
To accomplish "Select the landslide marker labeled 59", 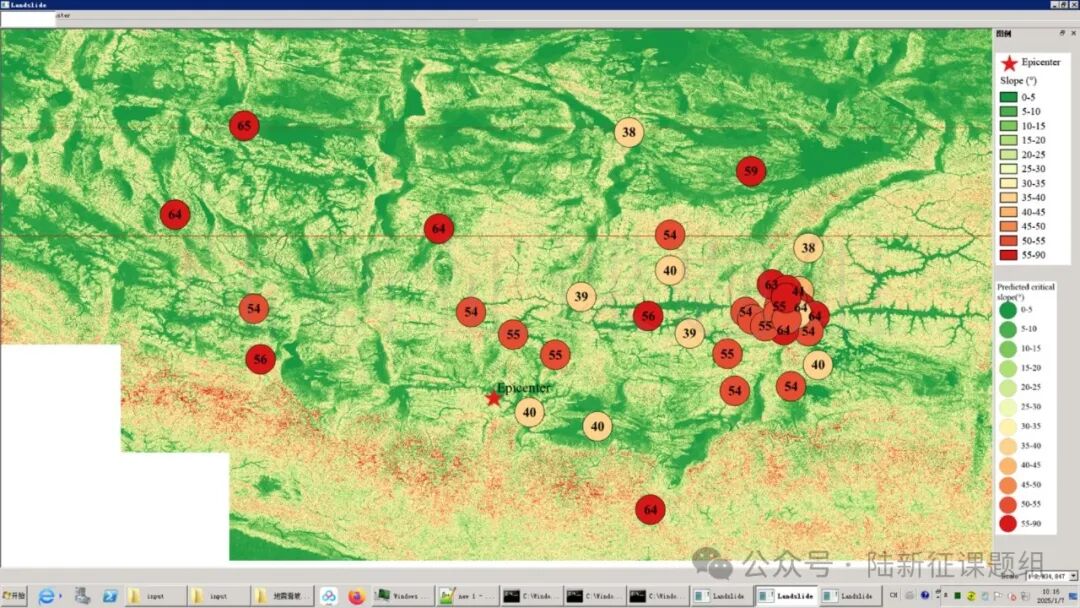I will 751,171.
